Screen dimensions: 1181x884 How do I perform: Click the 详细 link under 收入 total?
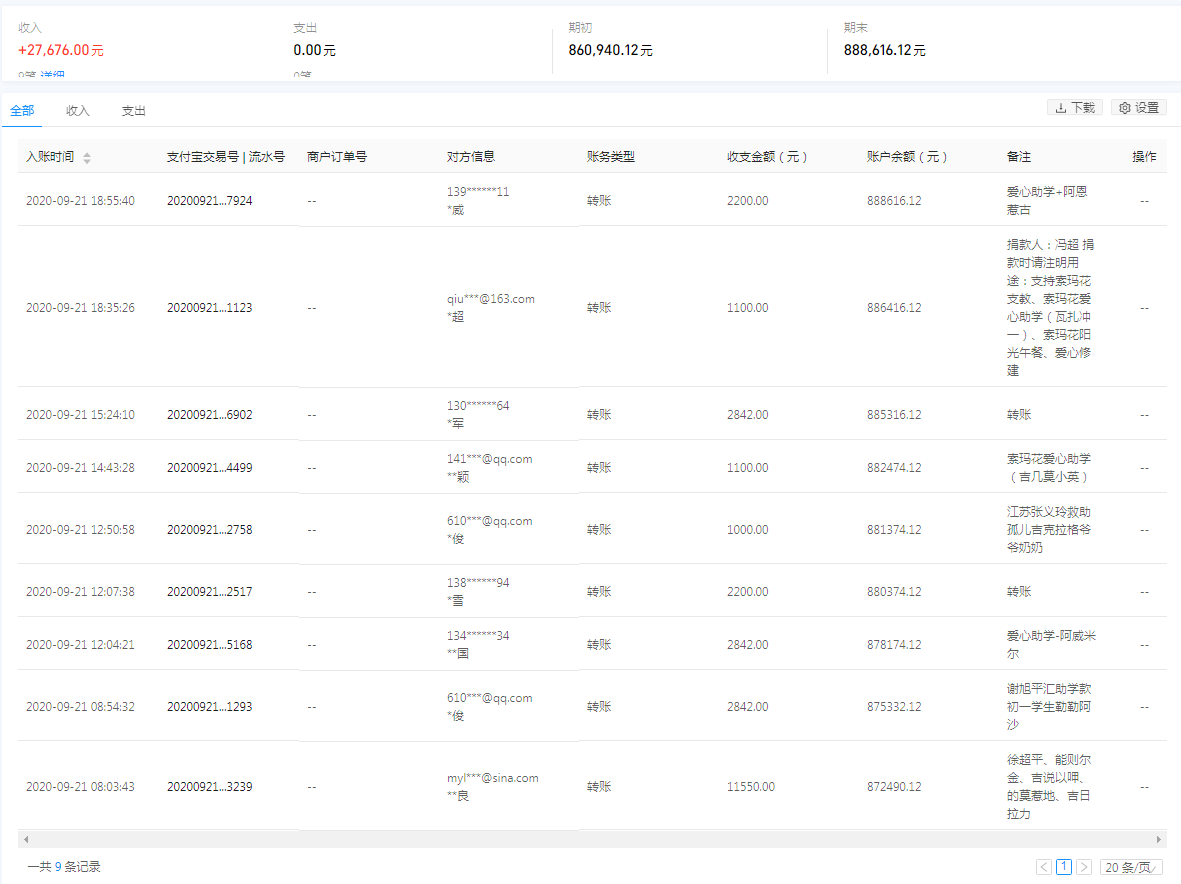coord(54,76)
